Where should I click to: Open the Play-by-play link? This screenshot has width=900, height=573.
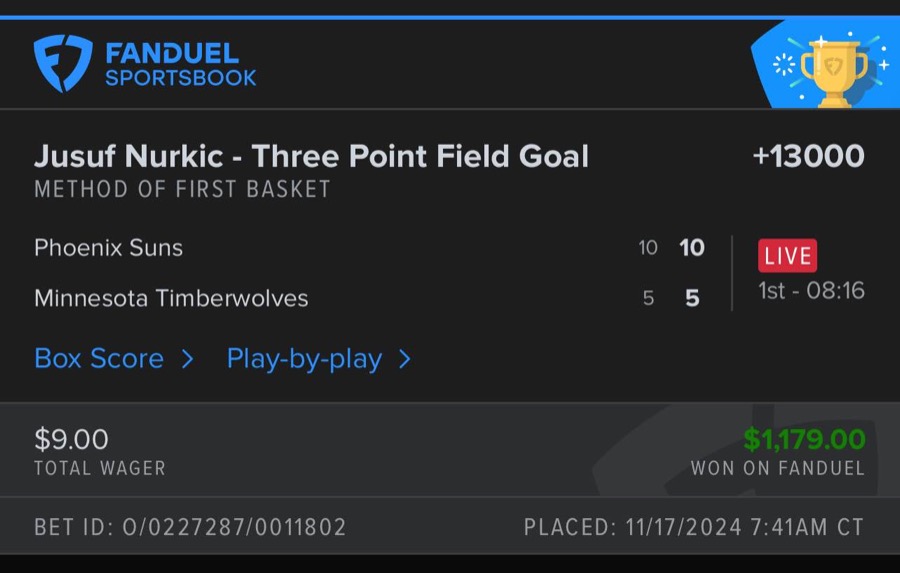click(304, 359)
